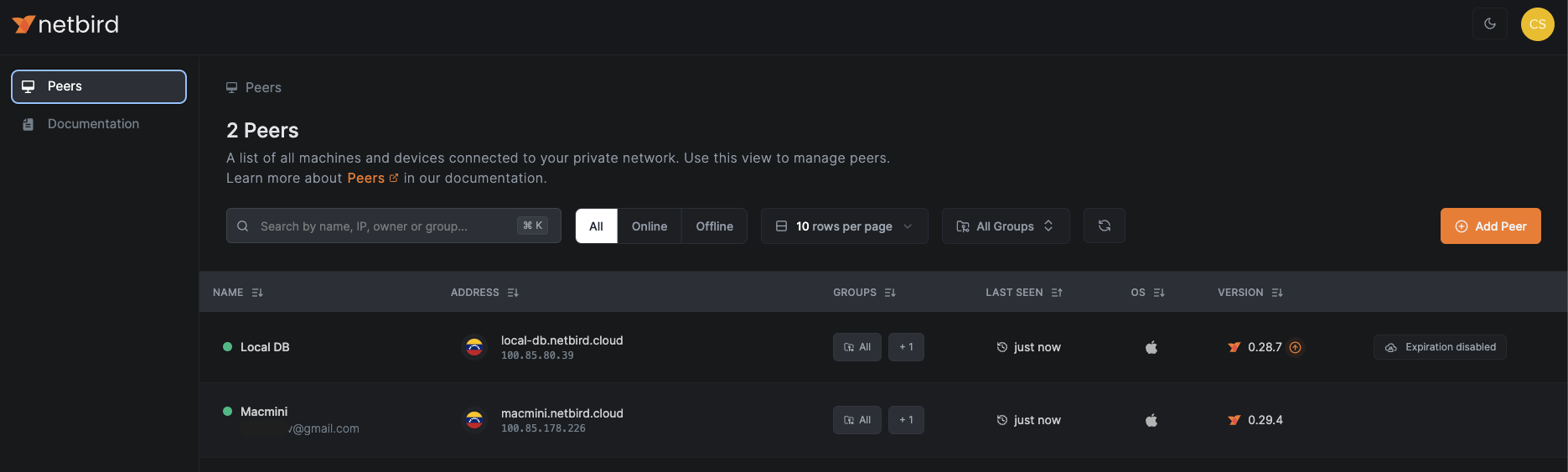Open the Local DB peer
The image size is (1568, 472).
point(265,347)
